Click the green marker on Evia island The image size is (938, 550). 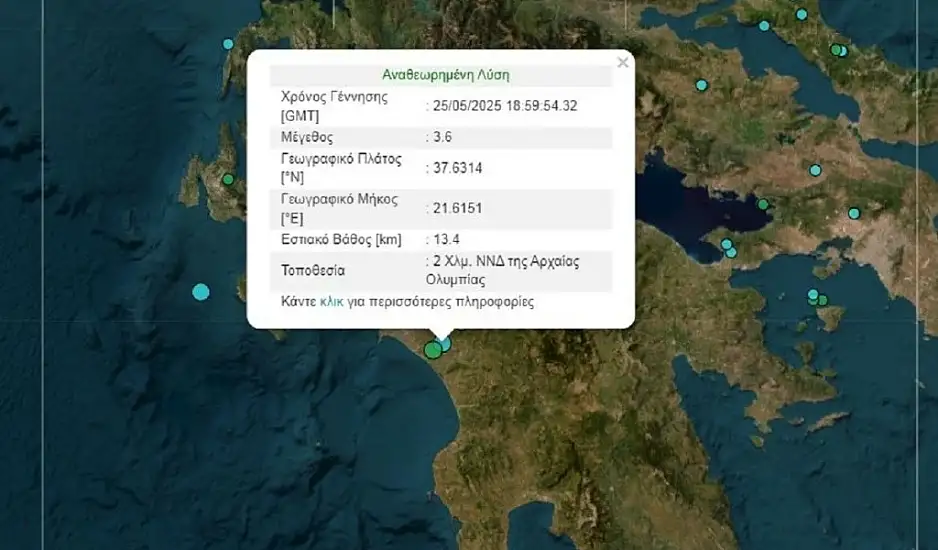(x=835, y=49)
